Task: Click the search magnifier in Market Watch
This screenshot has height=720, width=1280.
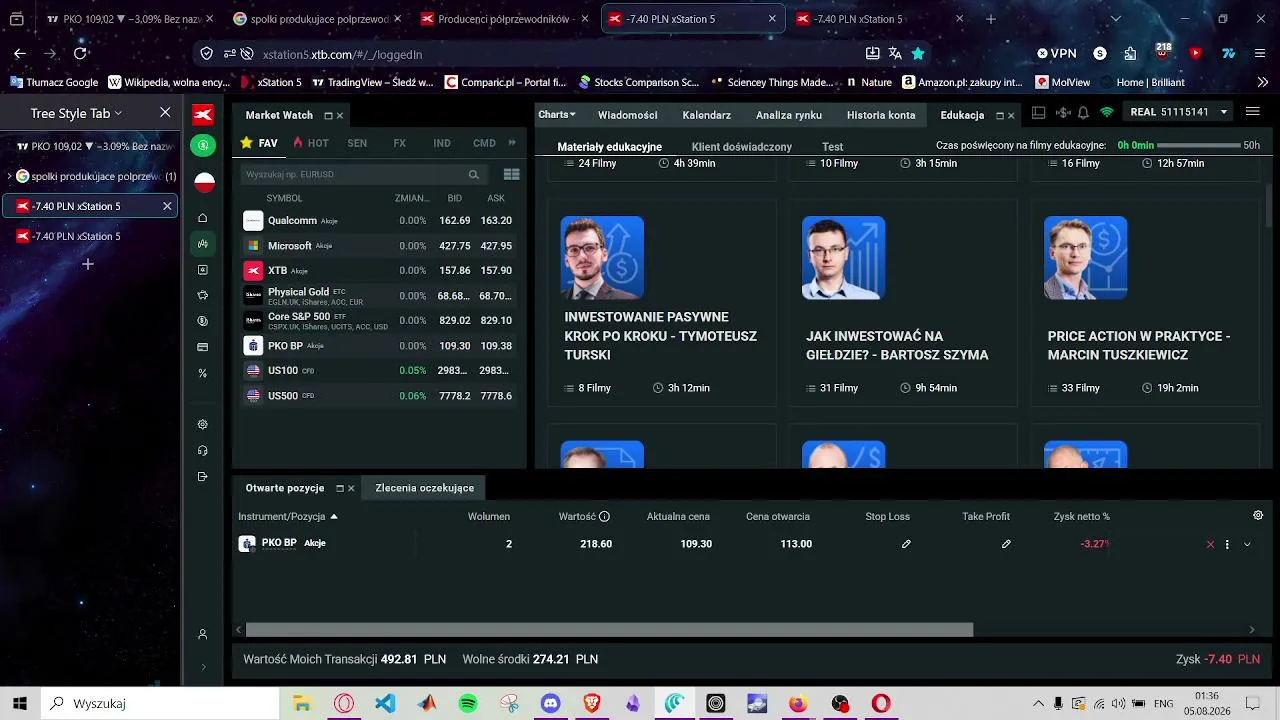Action: pos(474,175)
